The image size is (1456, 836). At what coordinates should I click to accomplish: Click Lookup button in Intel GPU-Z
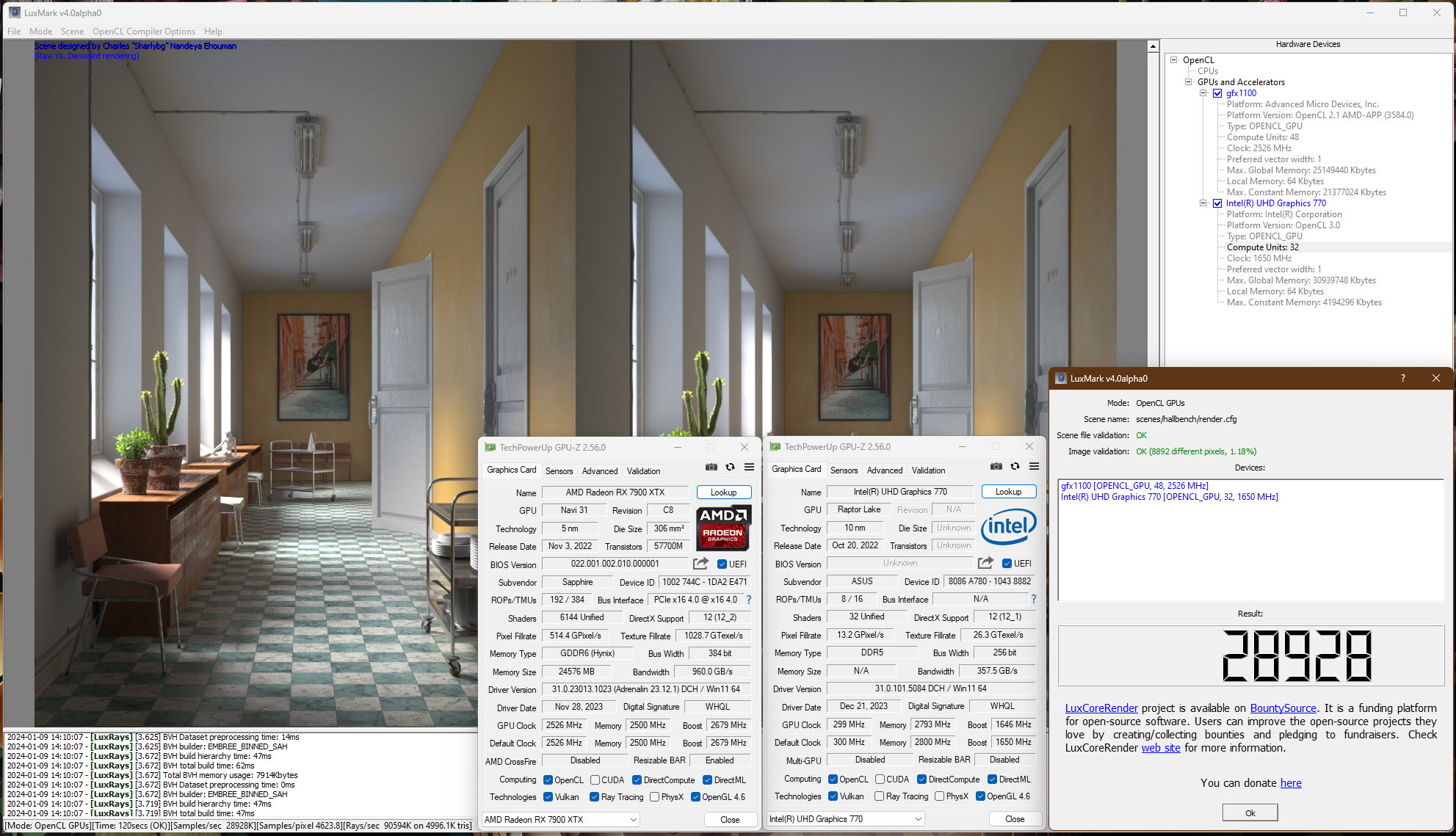click(x=1008, y=492)
